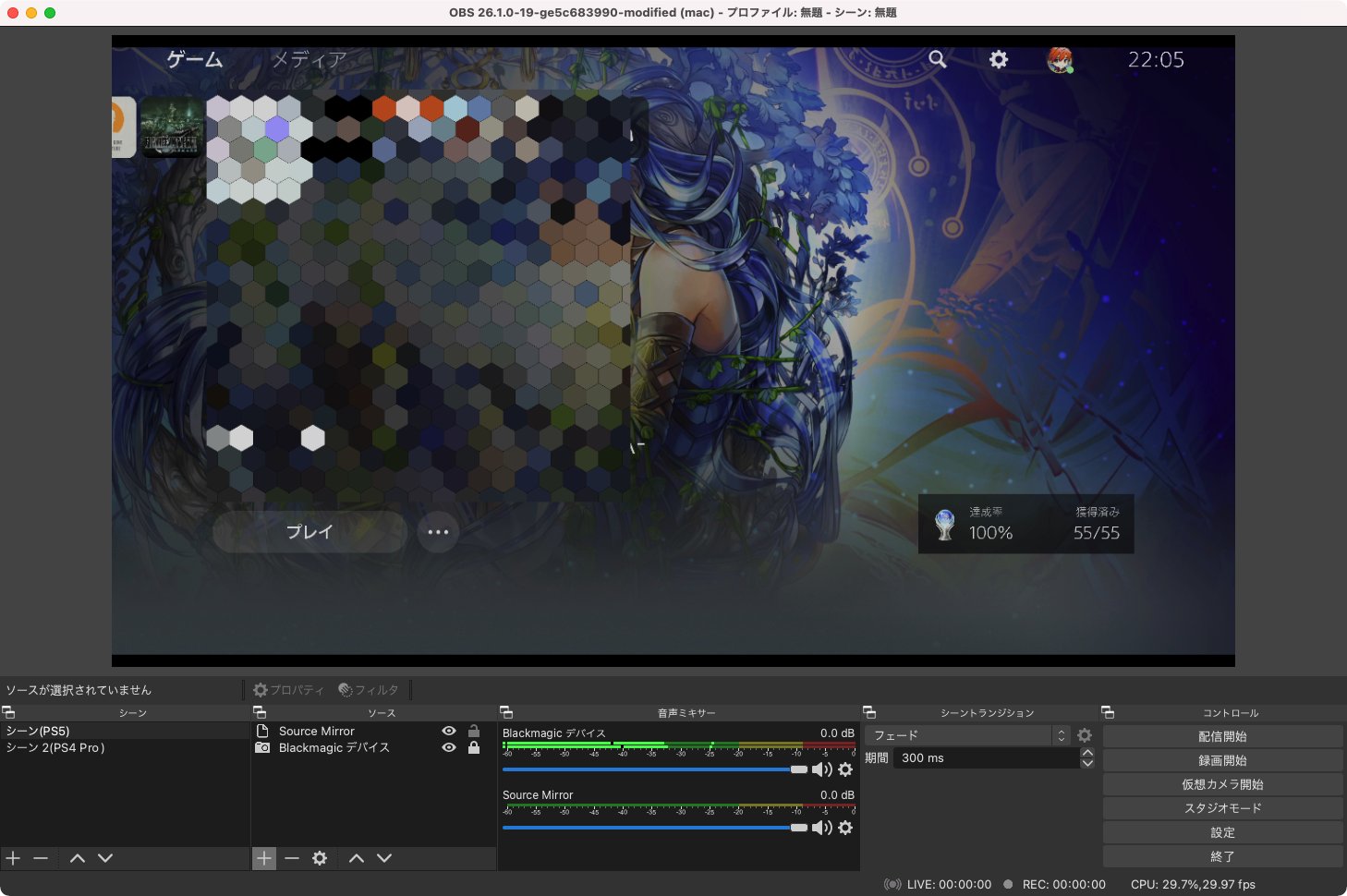Screen dimensions: 1347x896
Task: Click LIVE: 00:00:00 status text
Action: tap(949, 884)
